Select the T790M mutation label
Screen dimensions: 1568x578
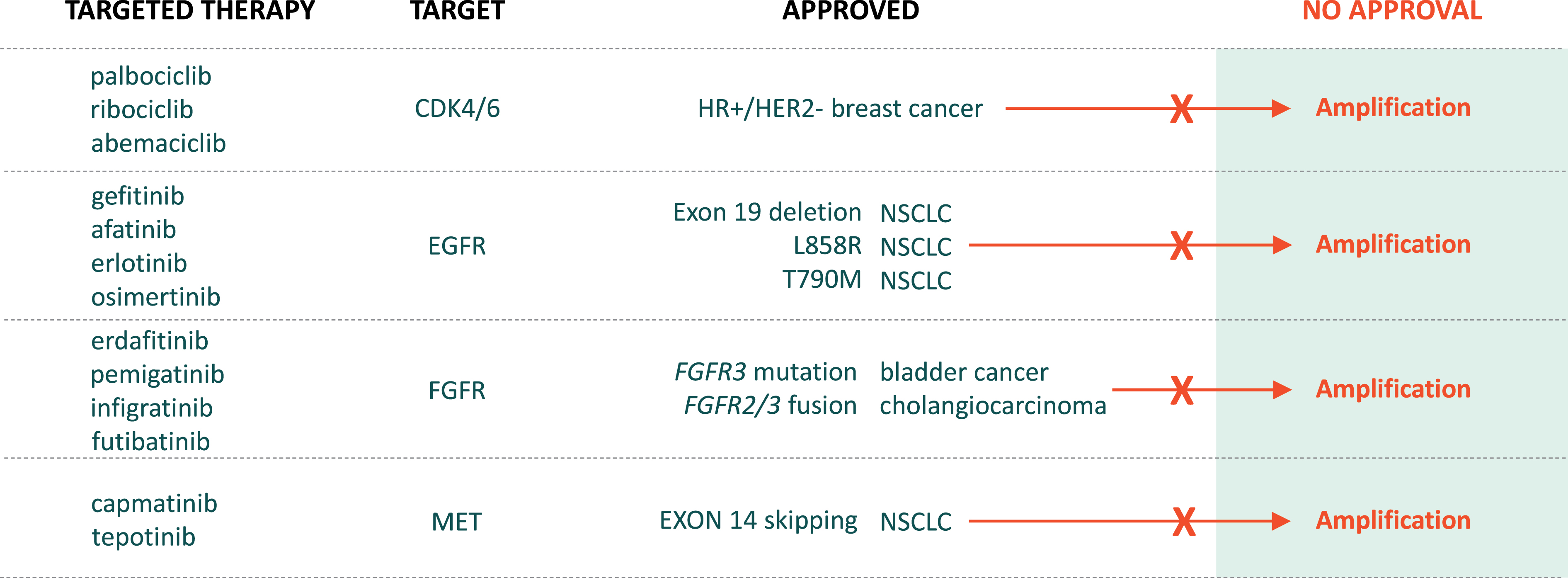coord(822,279)
